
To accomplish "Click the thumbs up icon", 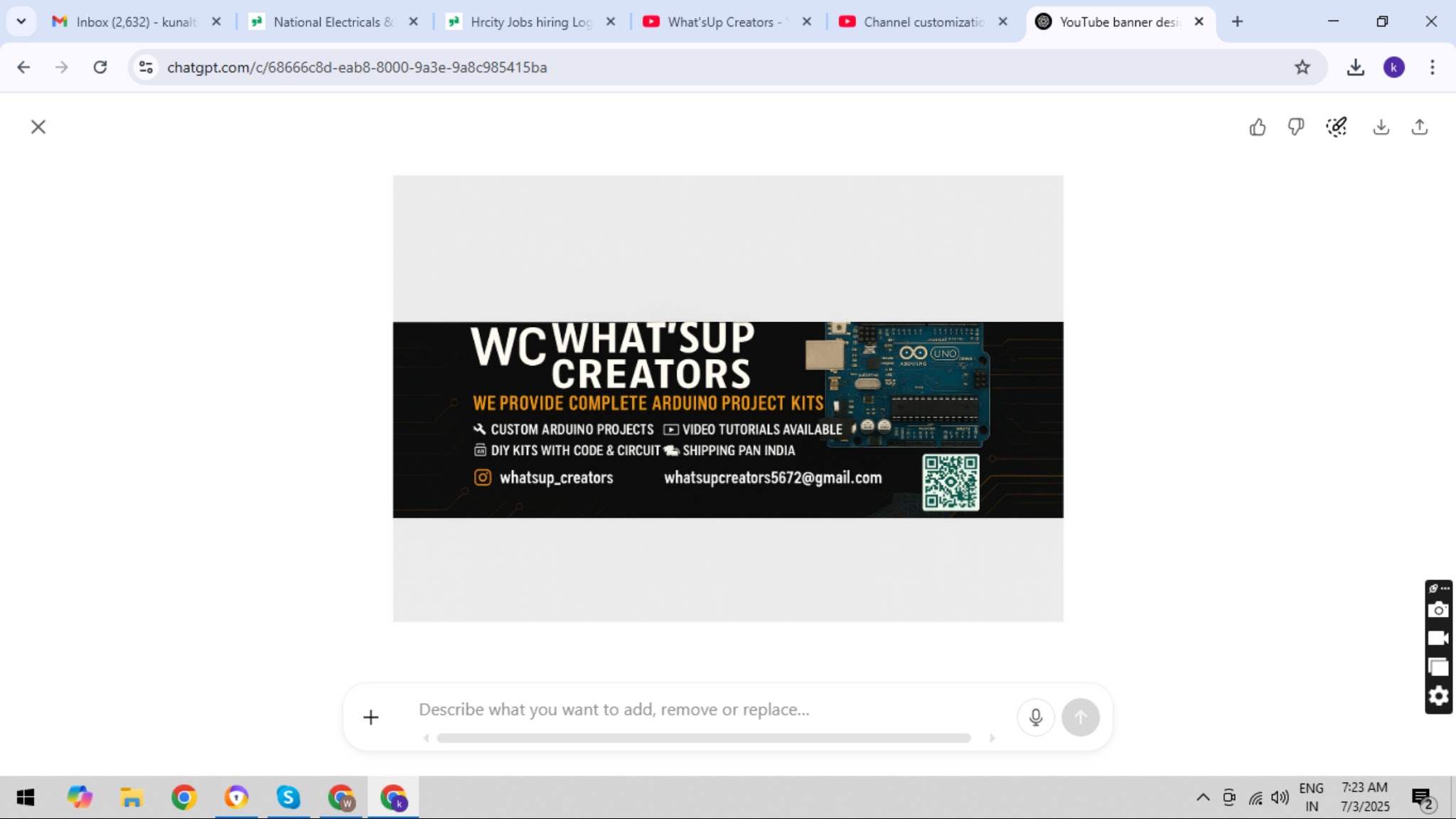I will click(x=1257, y=127).
